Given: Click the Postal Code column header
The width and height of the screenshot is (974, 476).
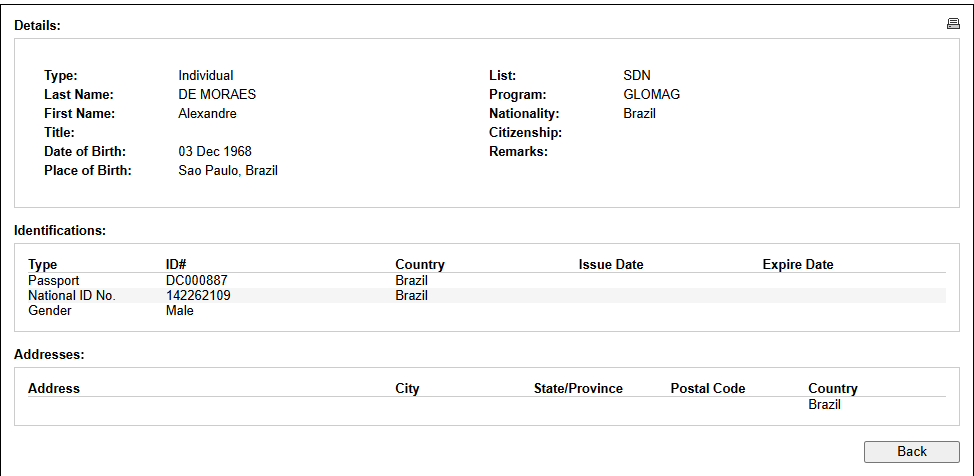Looking at the screenshot, I should click(708, 388).
